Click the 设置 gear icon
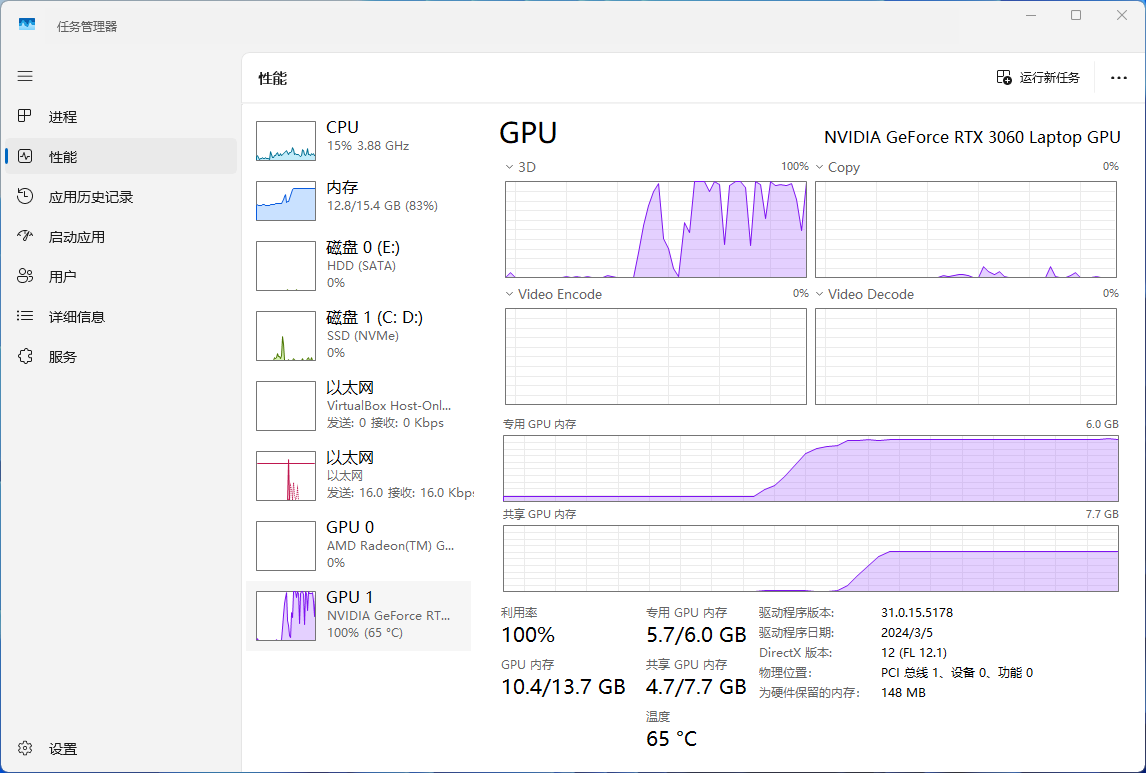 pyautogui.click(x=25, y=749)
